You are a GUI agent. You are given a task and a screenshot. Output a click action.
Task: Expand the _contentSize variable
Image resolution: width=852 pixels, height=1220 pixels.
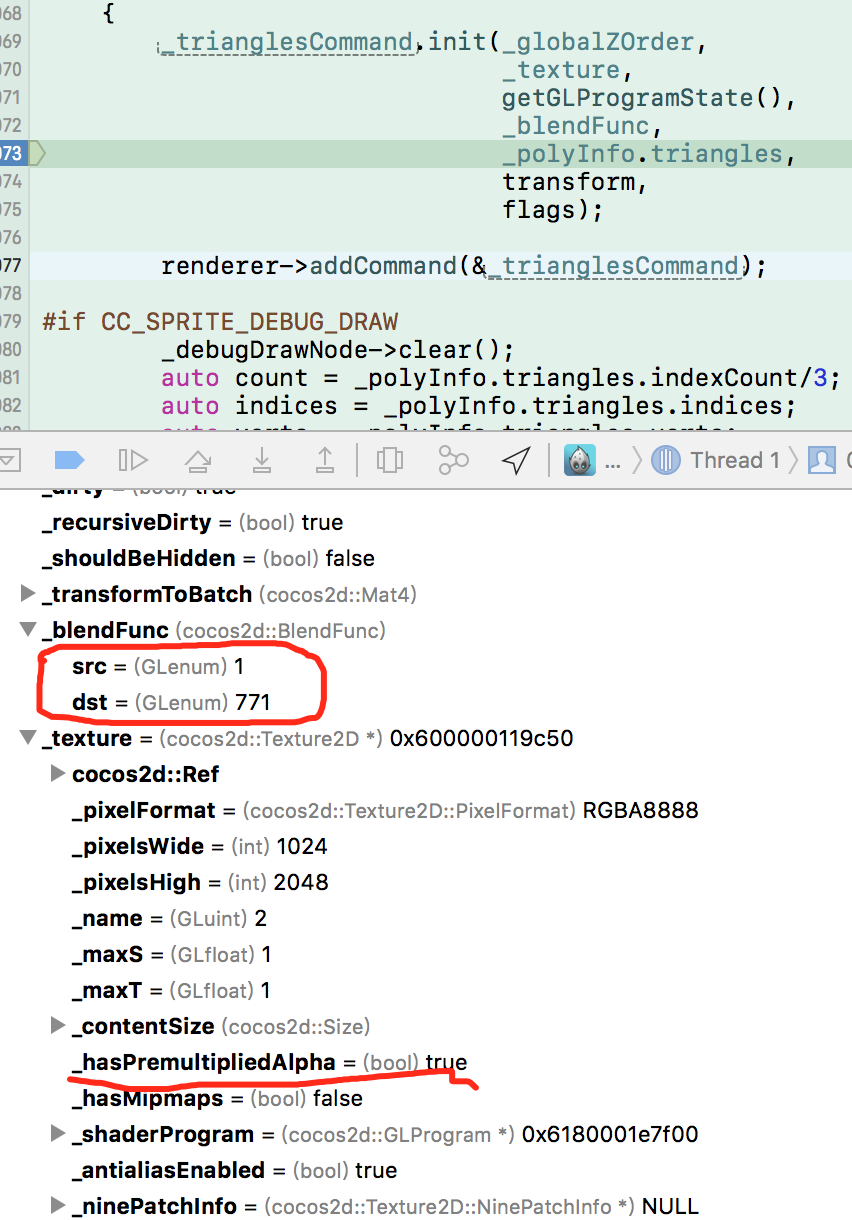[x=58, y=1026]
